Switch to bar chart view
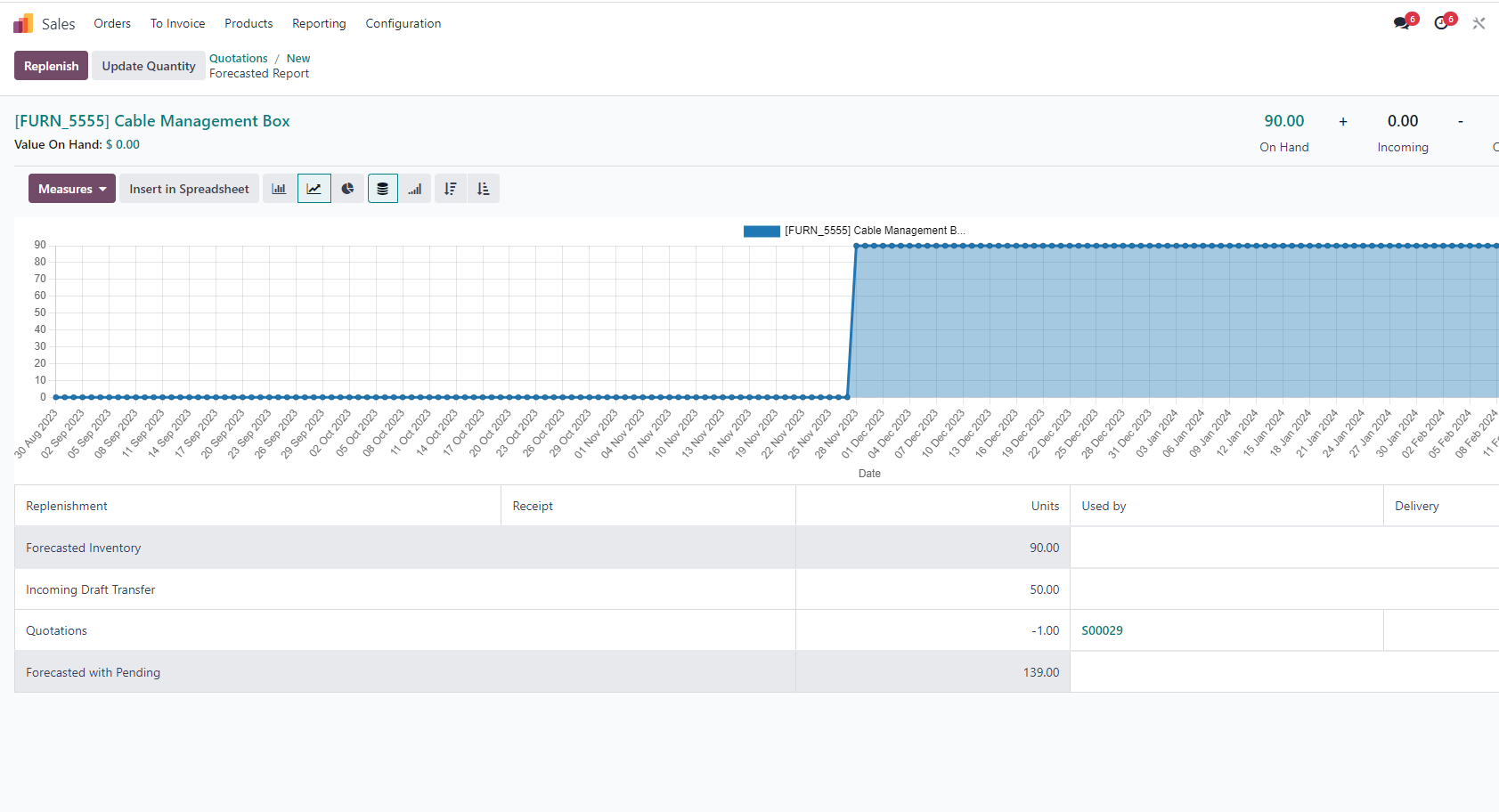This screenshot has width=1499, height=812. point(279,189)
